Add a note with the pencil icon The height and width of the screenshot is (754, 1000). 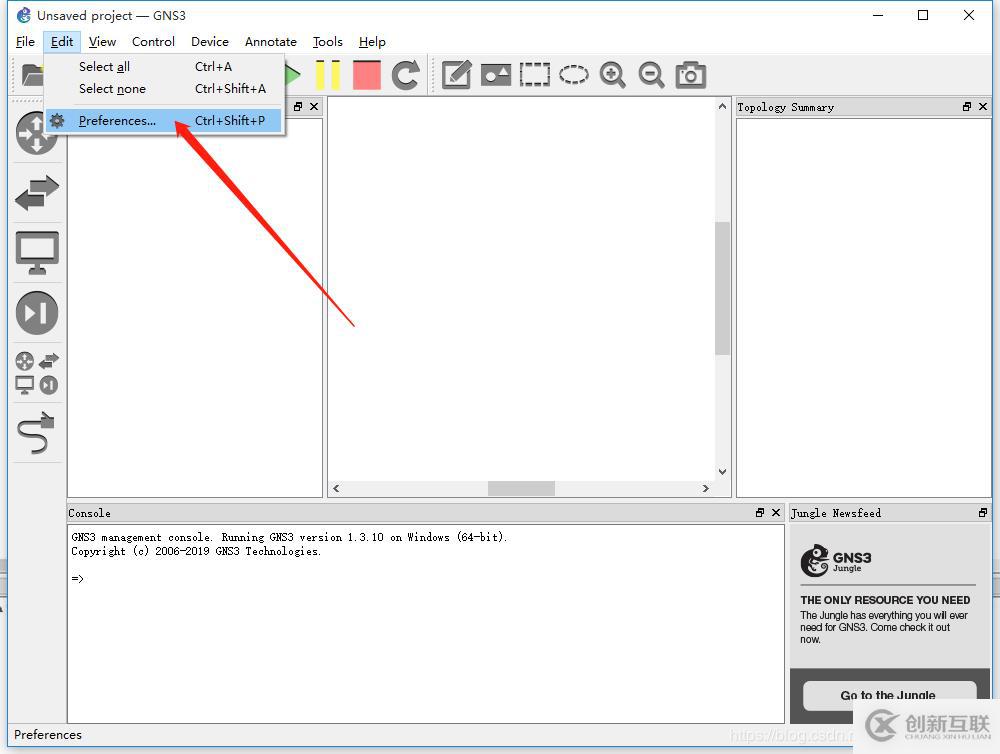point(457,75)
